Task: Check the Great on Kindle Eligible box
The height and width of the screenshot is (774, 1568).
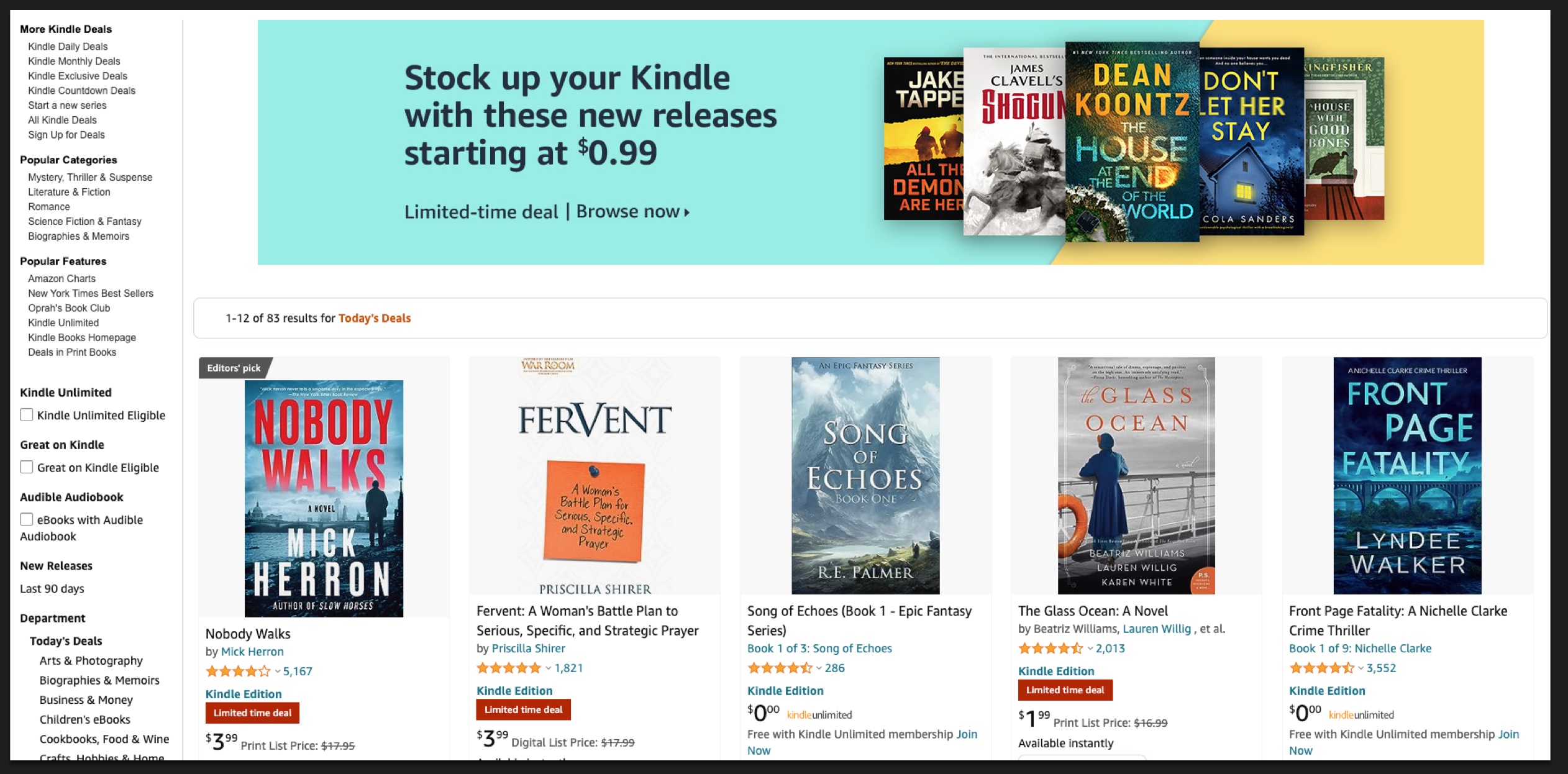Action: (25, 467)
